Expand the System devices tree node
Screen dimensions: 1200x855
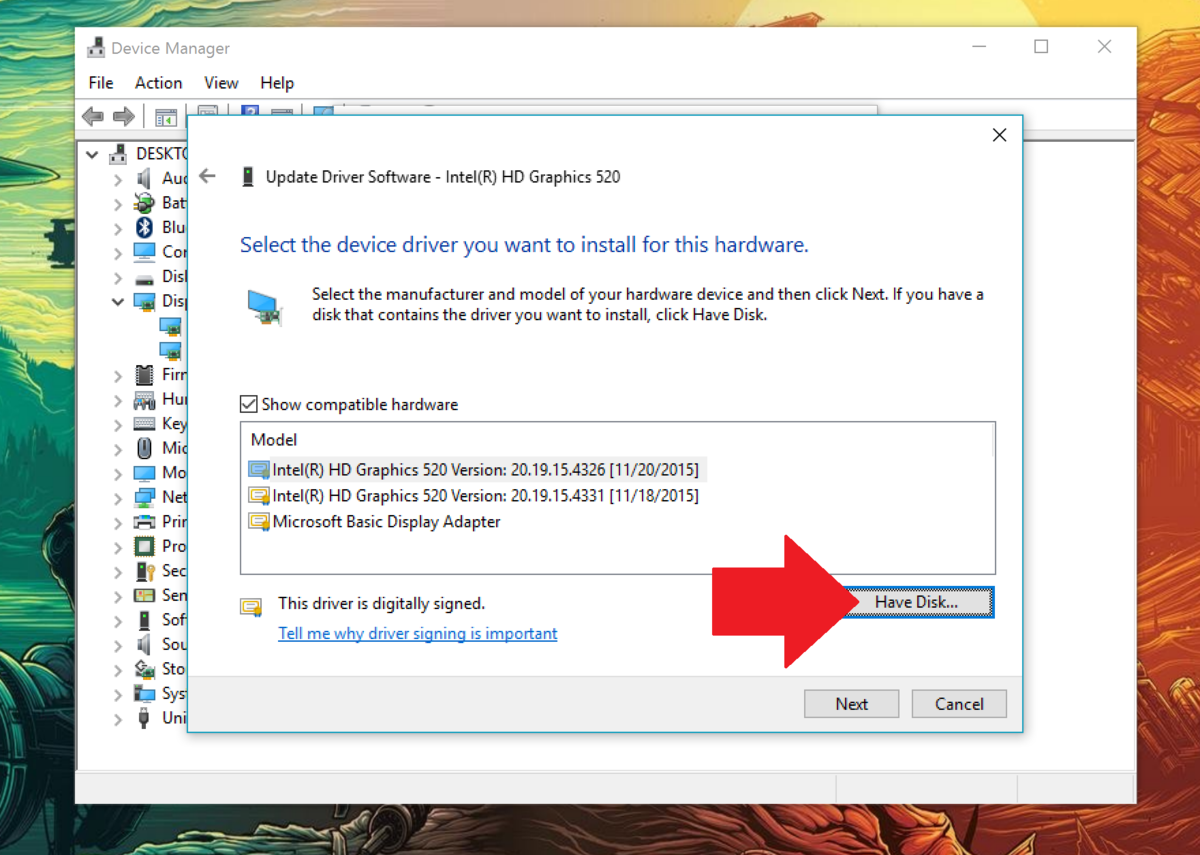click(118, 694)
